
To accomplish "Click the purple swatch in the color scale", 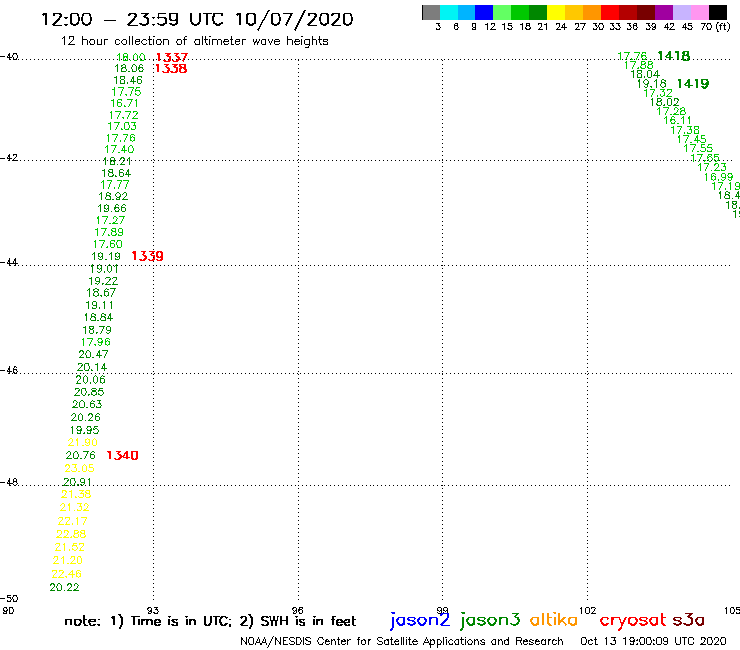I will (664, 12).
